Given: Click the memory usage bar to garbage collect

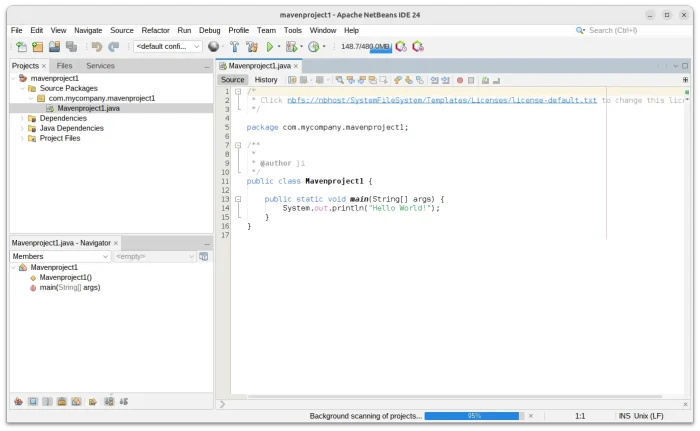Looking at the screenshot, I should pyautogui.click(x=365, y=46).
